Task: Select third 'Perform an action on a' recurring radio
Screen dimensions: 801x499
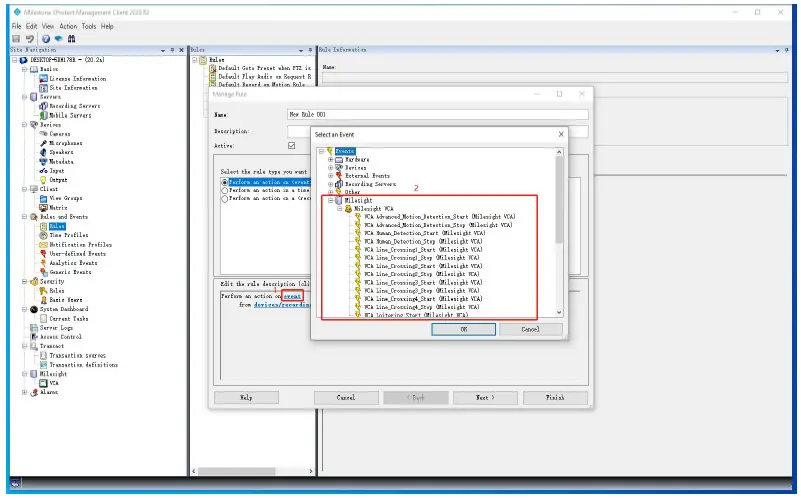Action: click(x=224, y=199)
